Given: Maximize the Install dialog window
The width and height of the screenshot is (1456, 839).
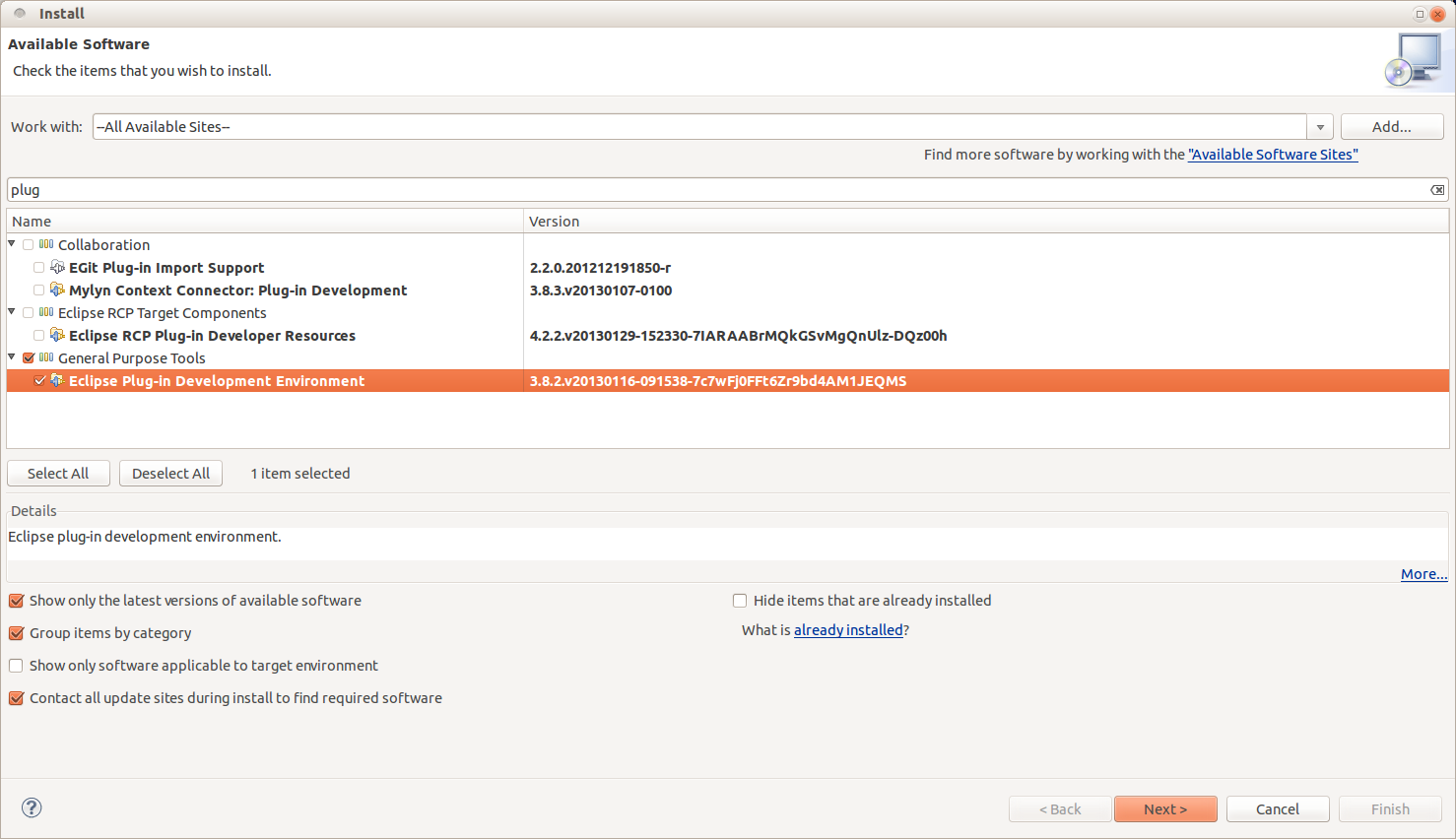Looking at the screenshot, I should [1420, 14].
